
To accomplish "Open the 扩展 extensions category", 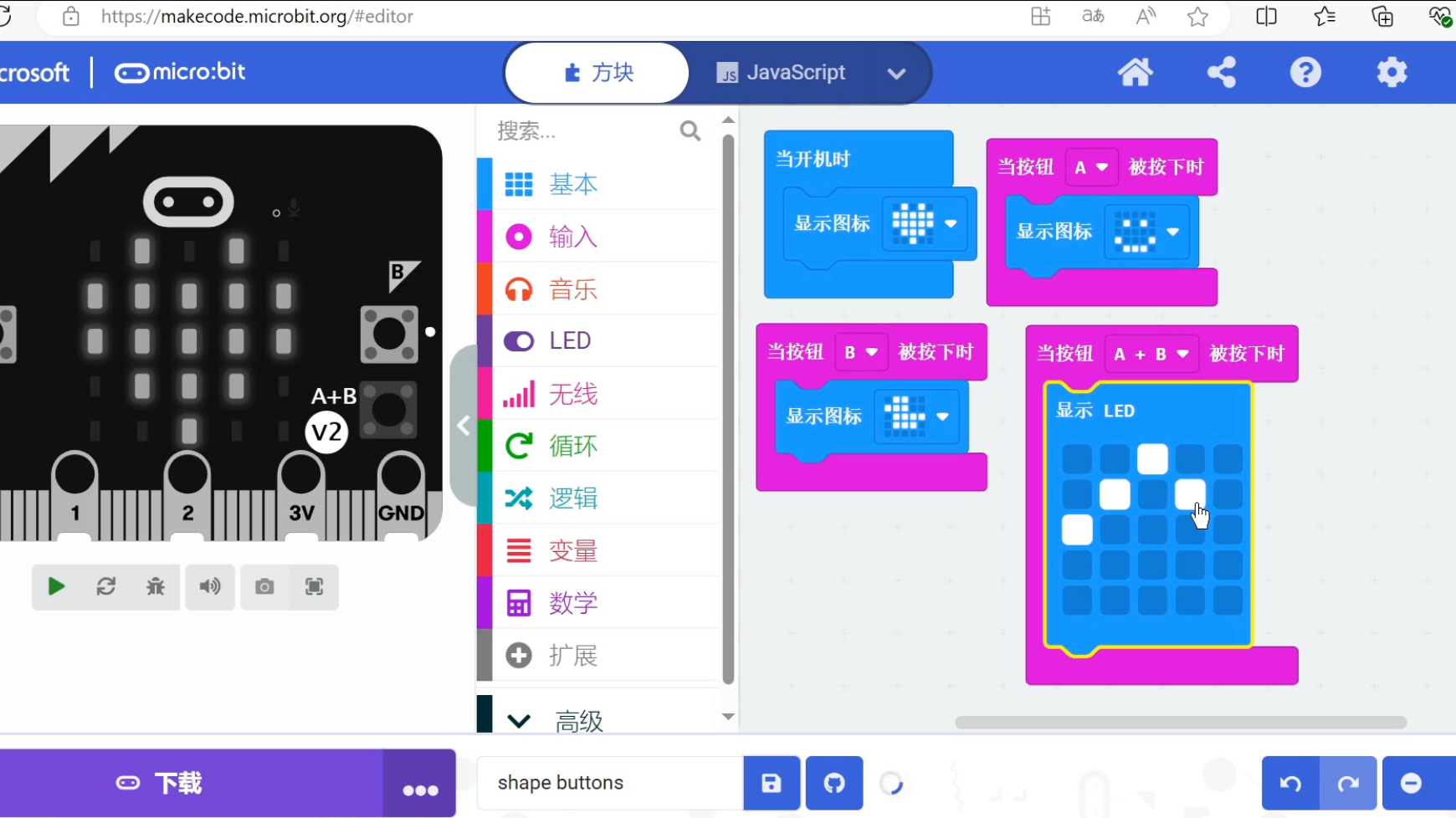I will tap(598, 655).
